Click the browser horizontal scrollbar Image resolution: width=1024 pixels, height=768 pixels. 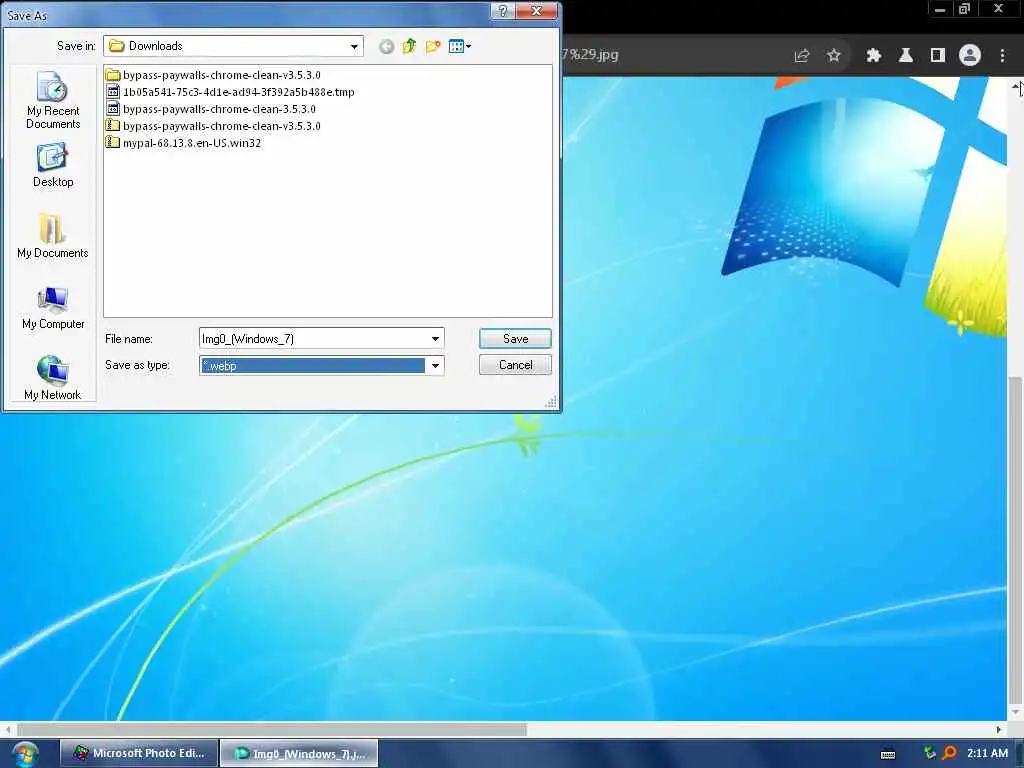point(272,729)
